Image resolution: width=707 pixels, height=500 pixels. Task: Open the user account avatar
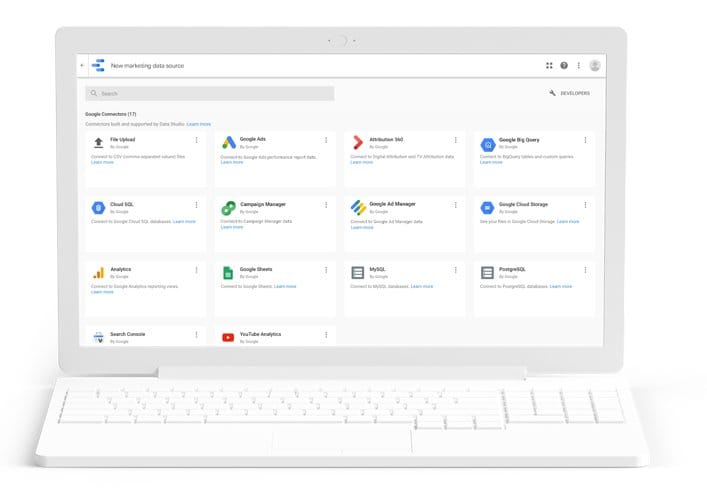(595, 65)
